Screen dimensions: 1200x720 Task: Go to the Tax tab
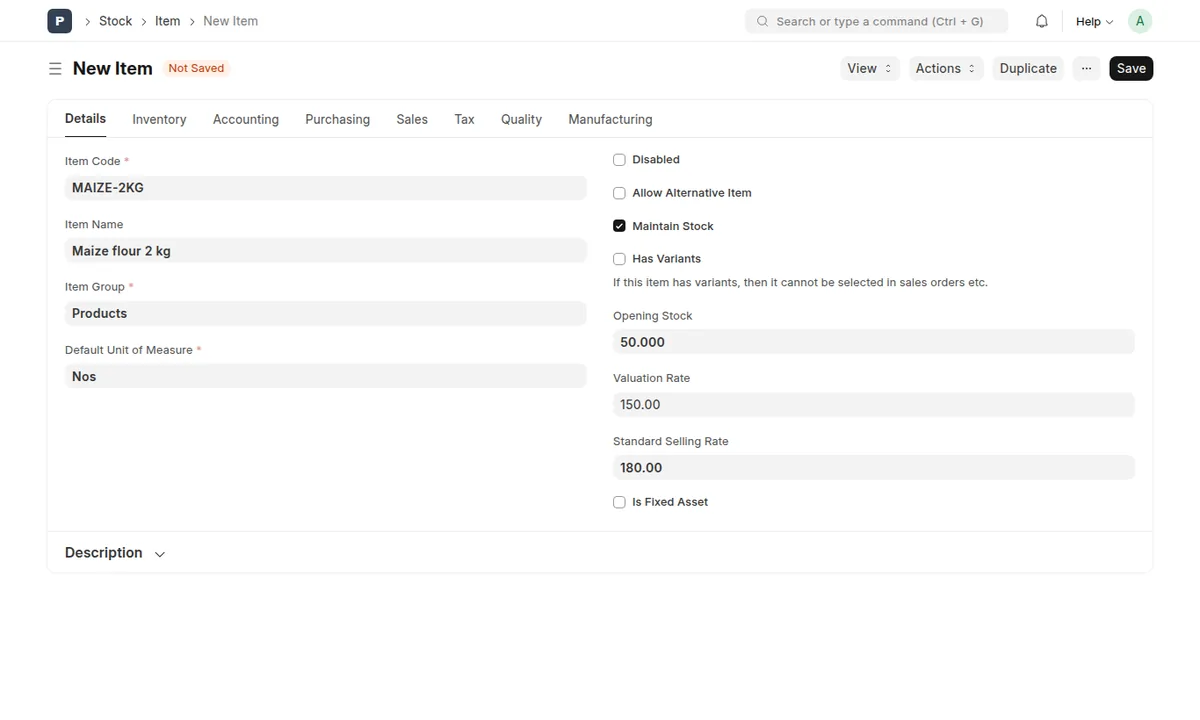click(464, 119)
